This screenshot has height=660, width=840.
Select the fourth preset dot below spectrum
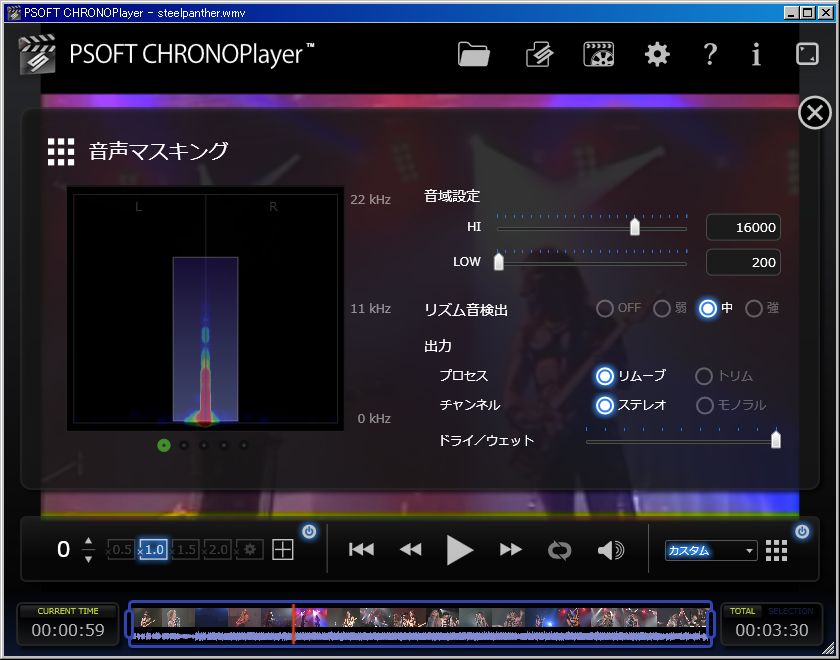[x=224, y=445]
